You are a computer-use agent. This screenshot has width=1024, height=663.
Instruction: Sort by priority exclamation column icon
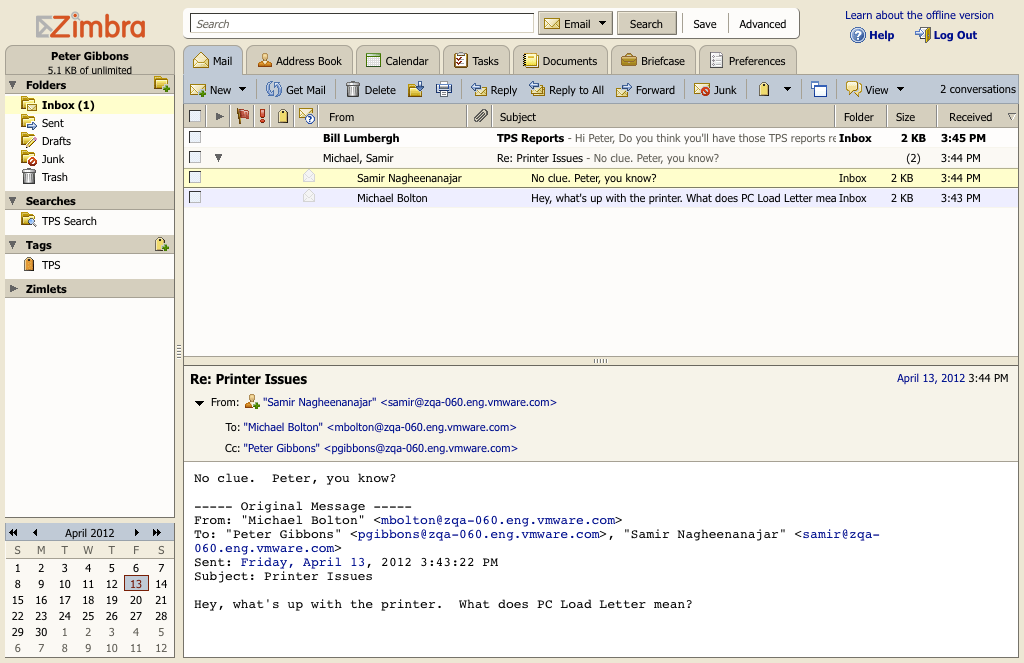point(263,116)
